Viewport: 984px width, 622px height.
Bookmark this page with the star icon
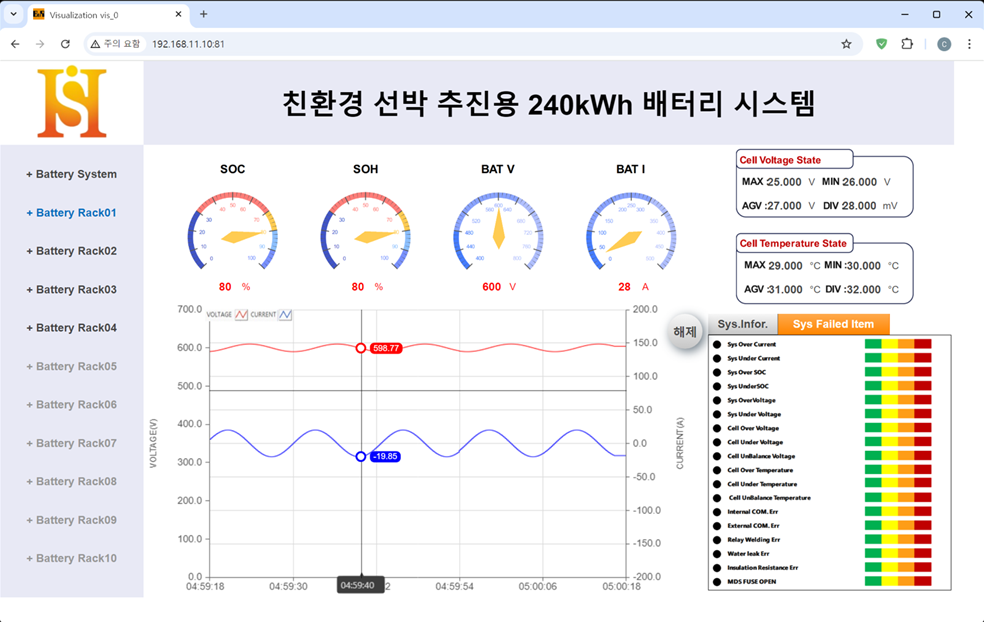tap(846, 44)
